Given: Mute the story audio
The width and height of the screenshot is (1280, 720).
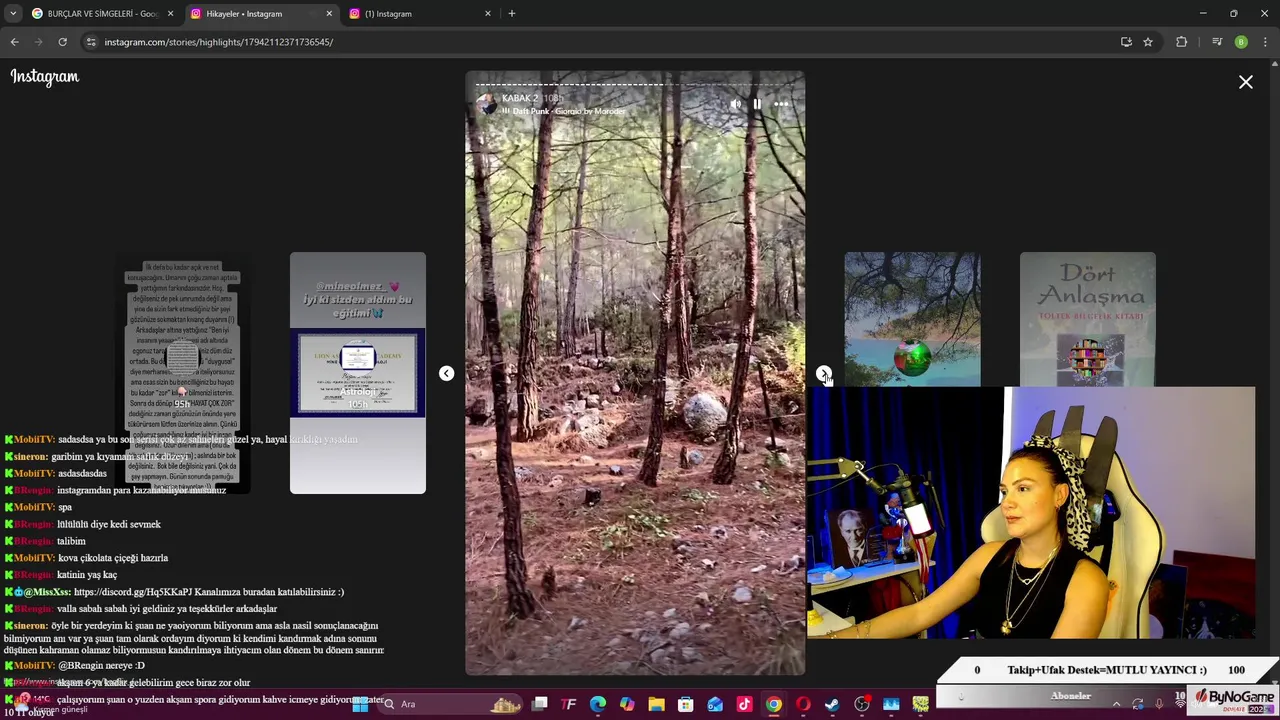Looking at the screenshot, I should (x=736, y=104).
